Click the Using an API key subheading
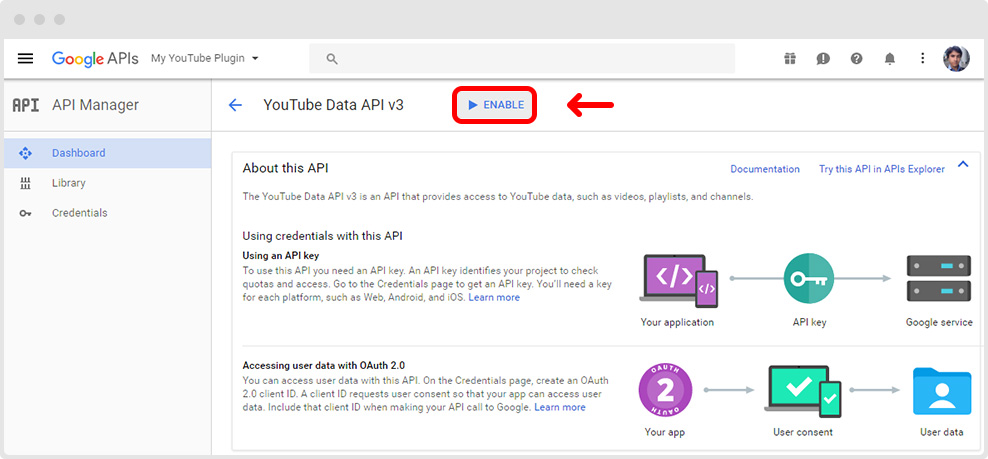This screenshot has height=459, width=988. [281, 256]
